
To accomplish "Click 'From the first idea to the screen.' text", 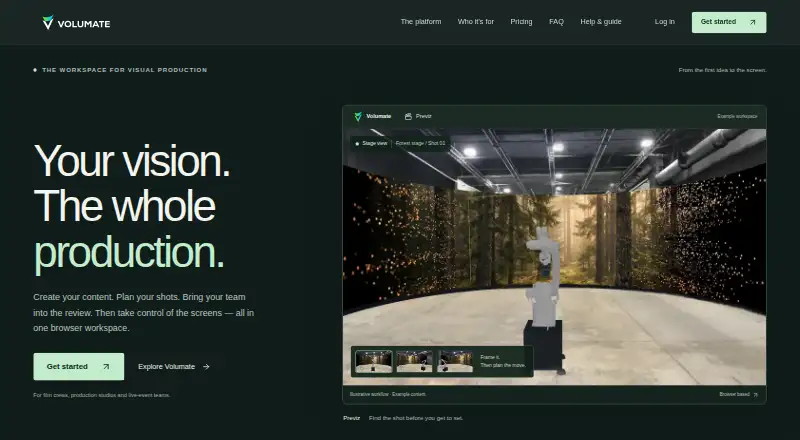I will [x=722, y=70].
